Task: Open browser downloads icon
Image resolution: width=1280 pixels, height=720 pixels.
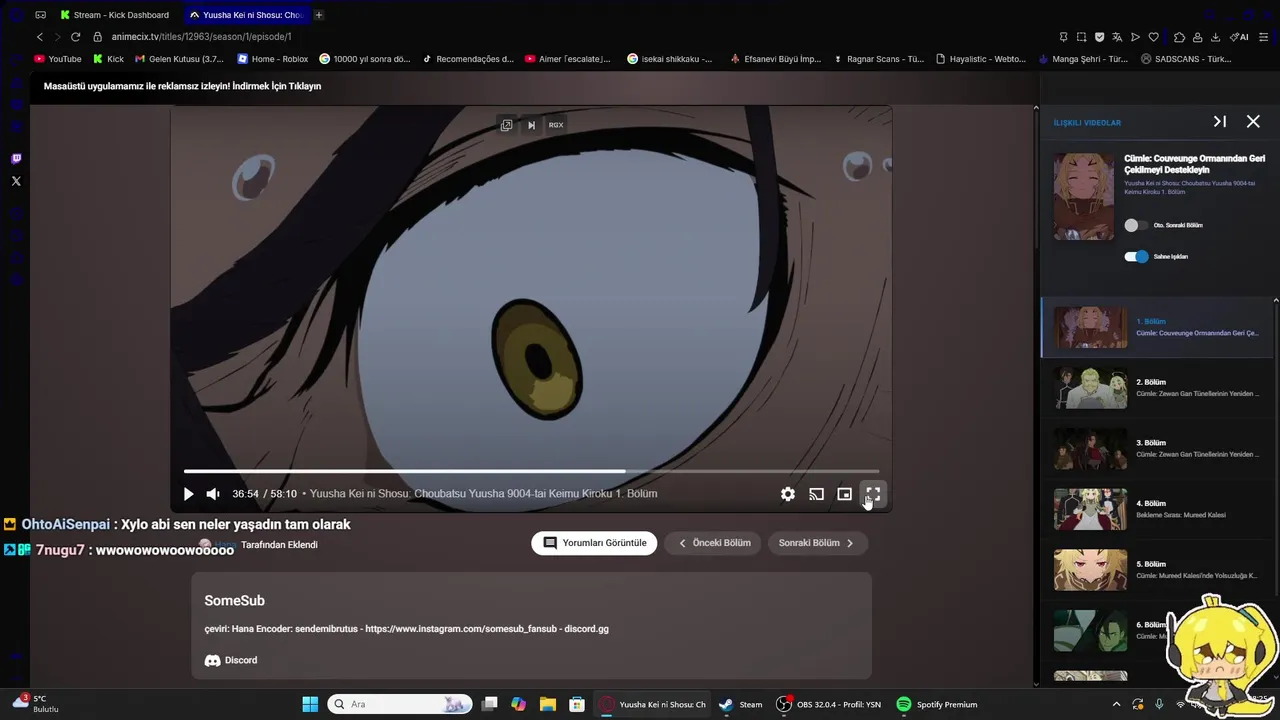Action: [x=1215, y=37]
